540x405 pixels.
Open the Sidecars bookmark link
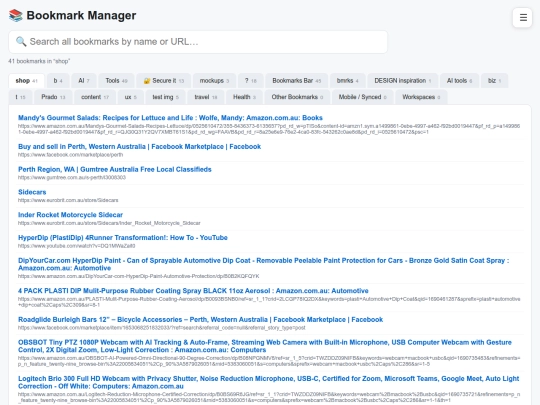point(32,192)
